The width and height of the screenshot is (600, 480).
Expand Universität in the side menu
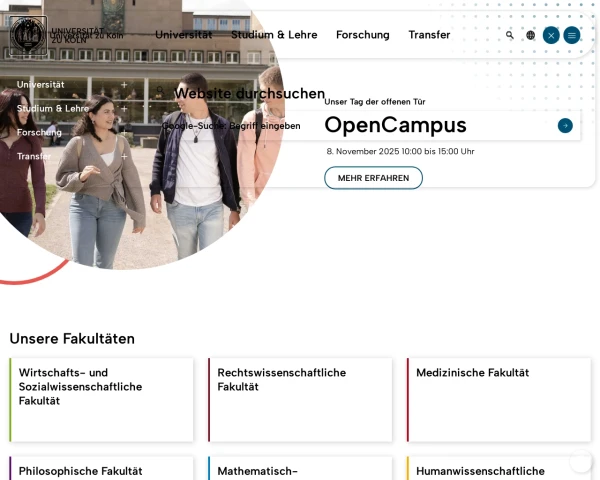(x=124, y=85)
